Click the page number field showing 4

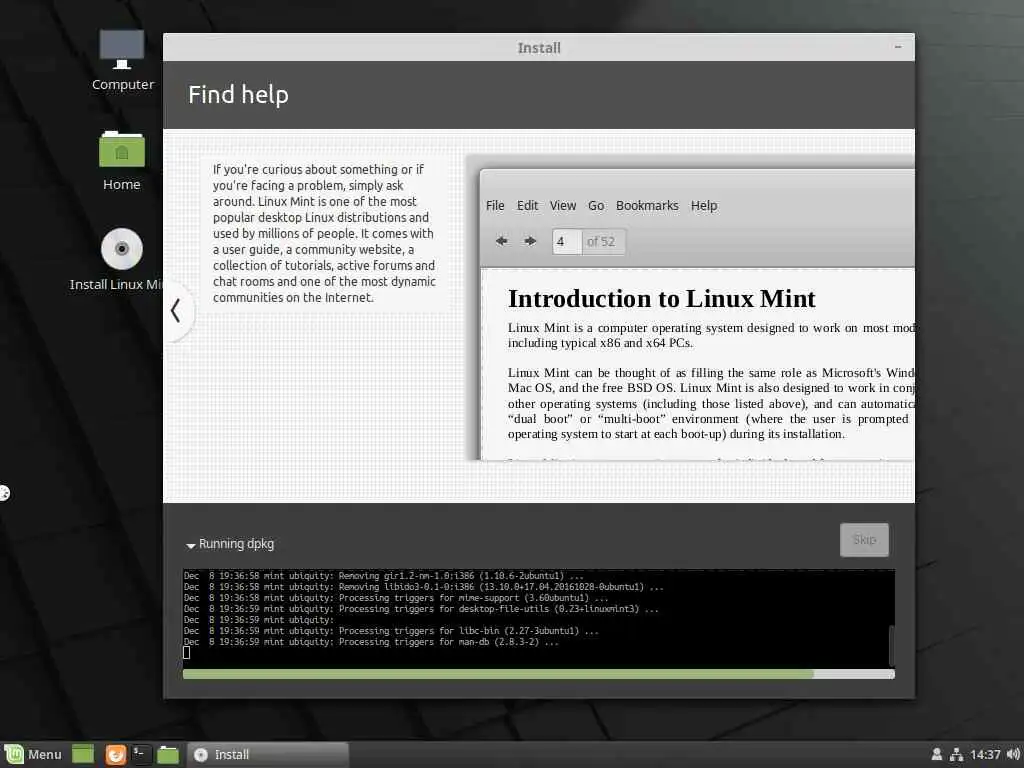point(566,242)
